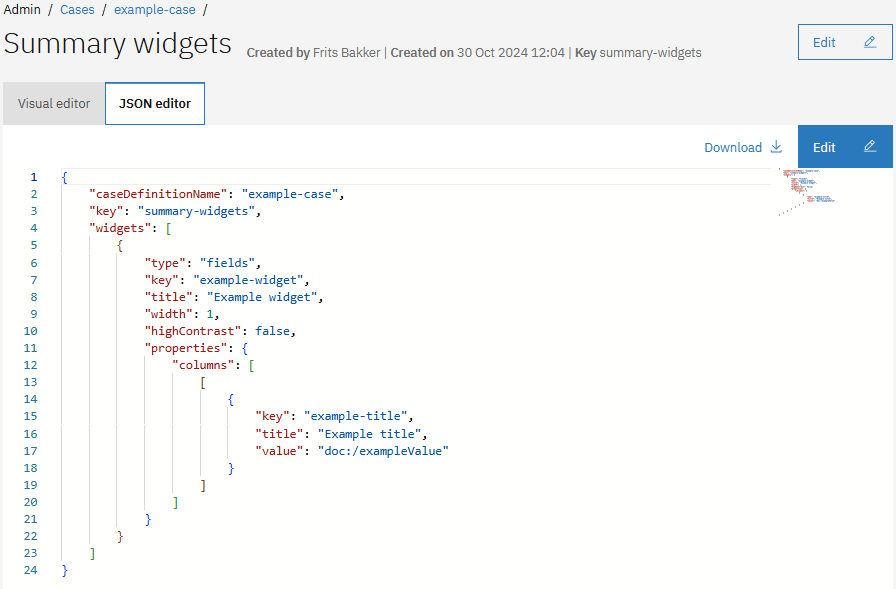The width and height of the screenshot is (896, 589).
Task: Click the code minimap preview
Action: click(x=808, y=187)
